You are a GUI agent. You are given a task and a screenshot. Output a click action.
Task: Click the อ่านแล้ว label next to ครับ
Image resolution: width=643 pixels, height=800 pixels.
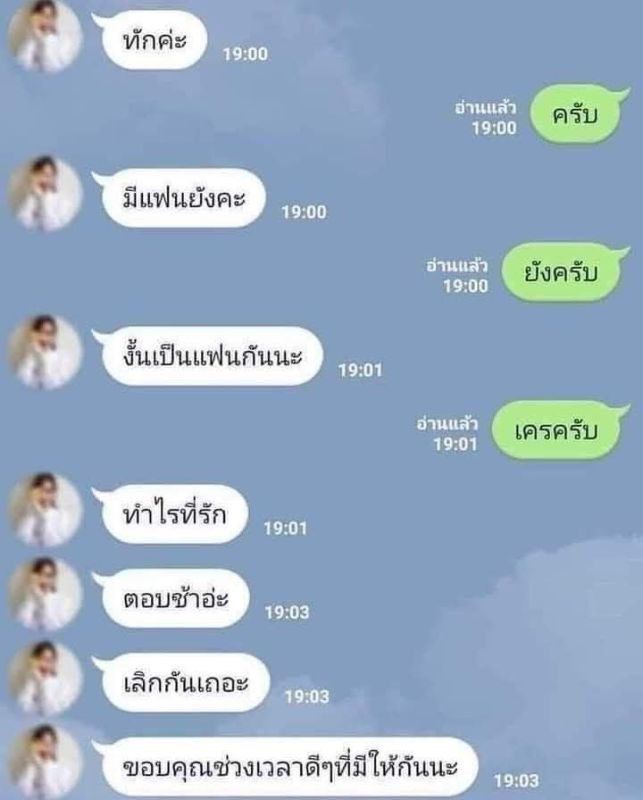485,108
